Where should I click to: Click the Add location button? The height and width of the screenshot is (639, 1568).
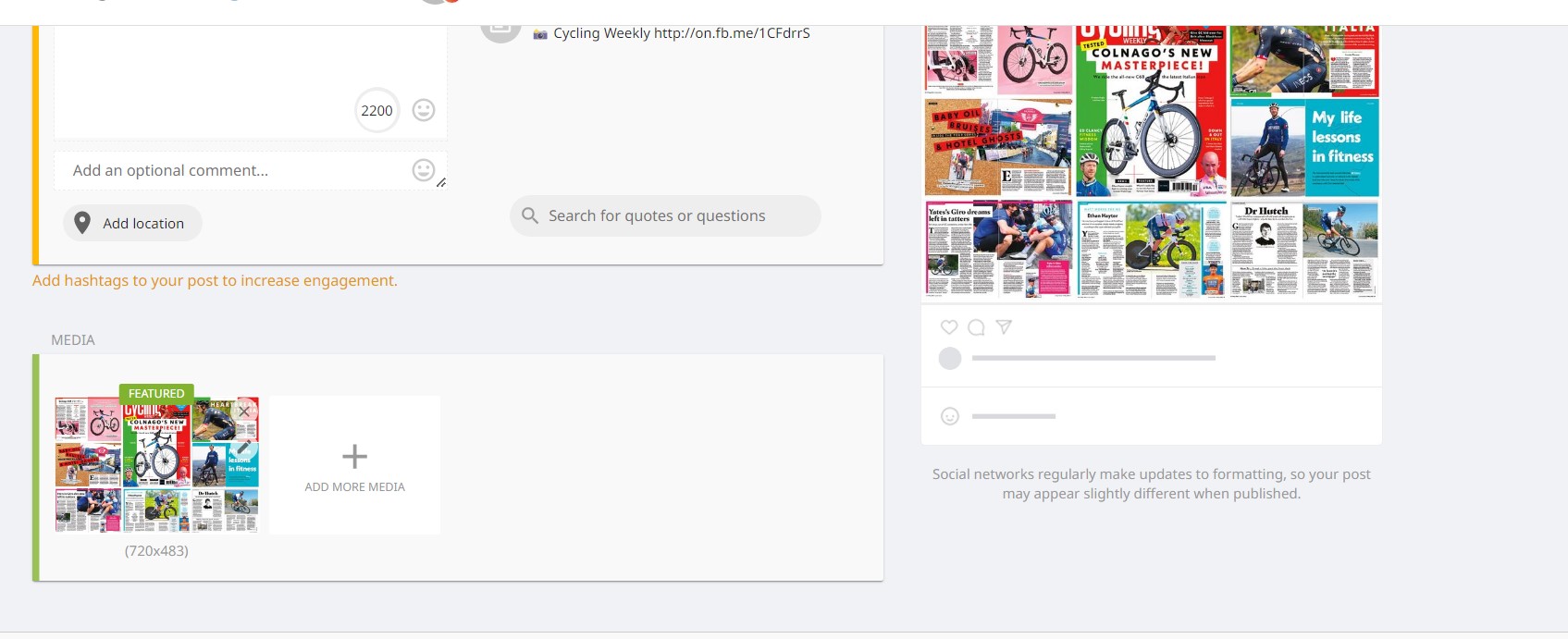tap(132, 223)
